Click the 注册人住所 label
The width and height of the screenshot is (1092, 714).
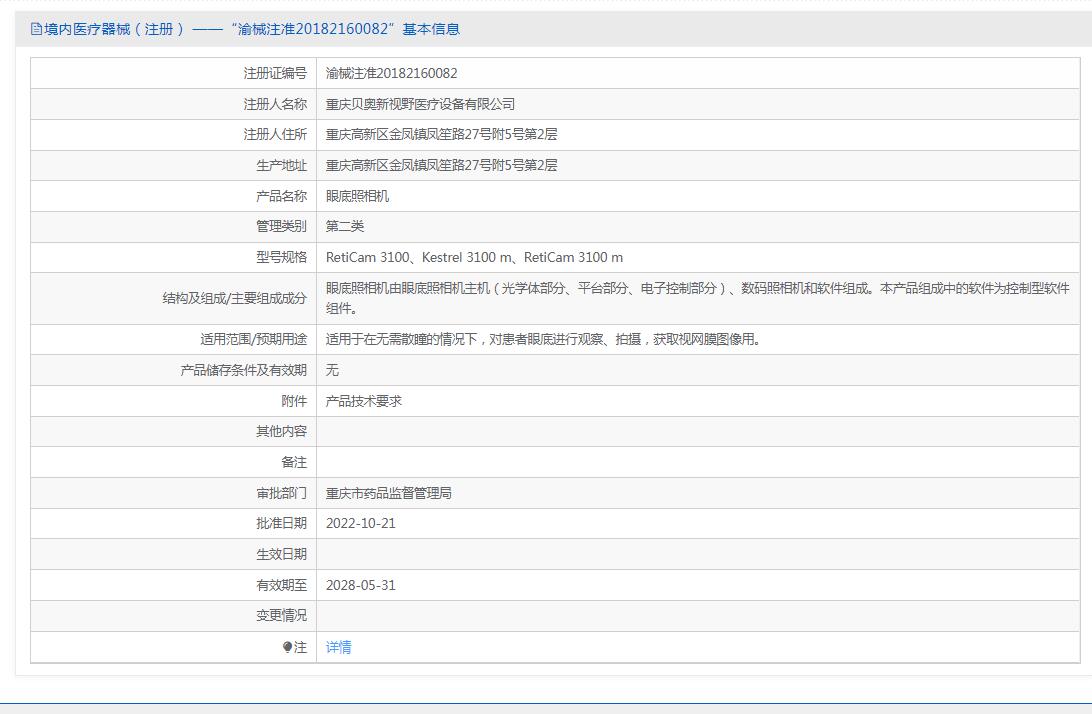pyautogui.click(x=275, y=134)
